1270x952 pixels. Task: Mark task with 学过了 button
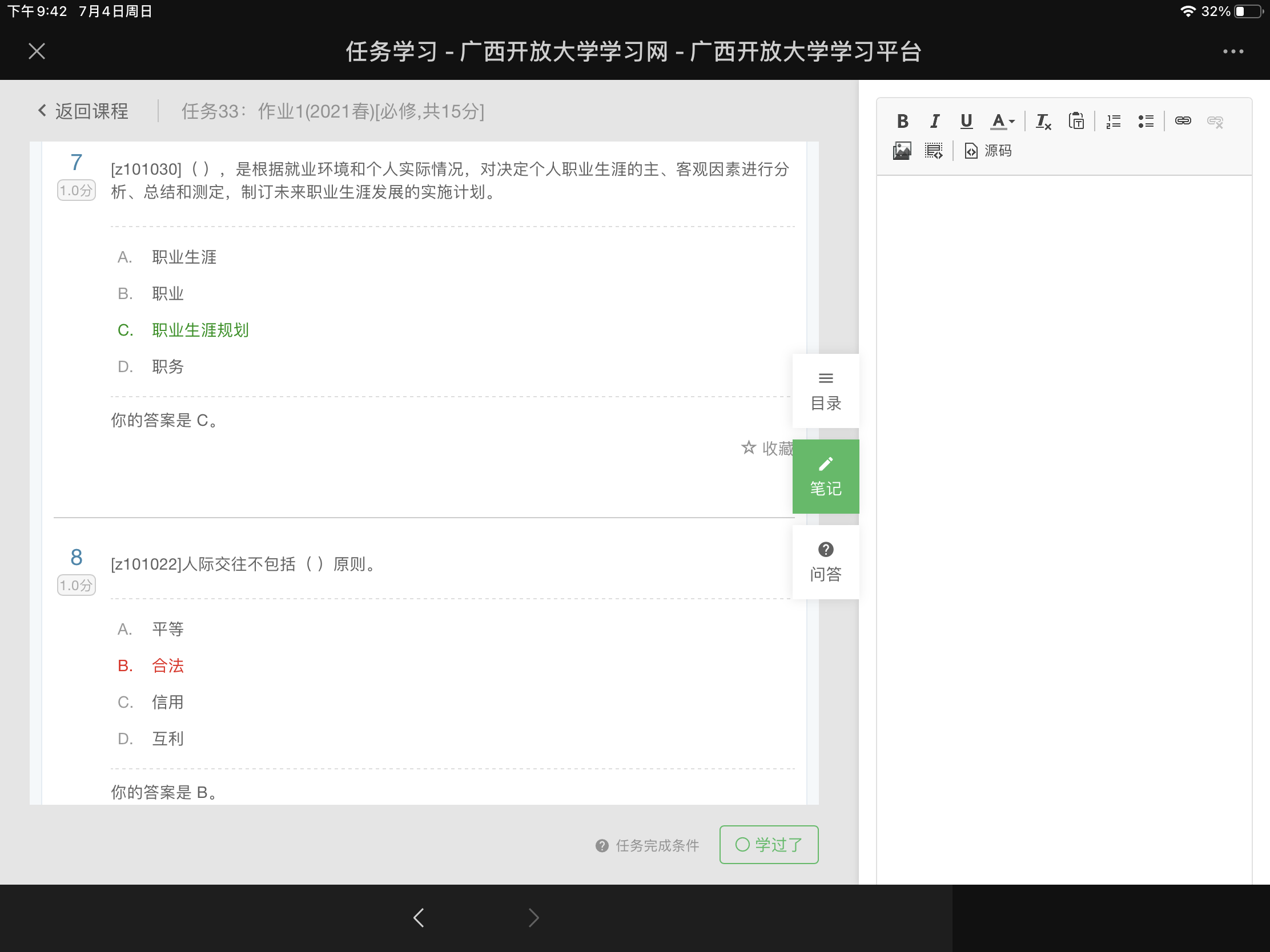(x=768, y=844)
